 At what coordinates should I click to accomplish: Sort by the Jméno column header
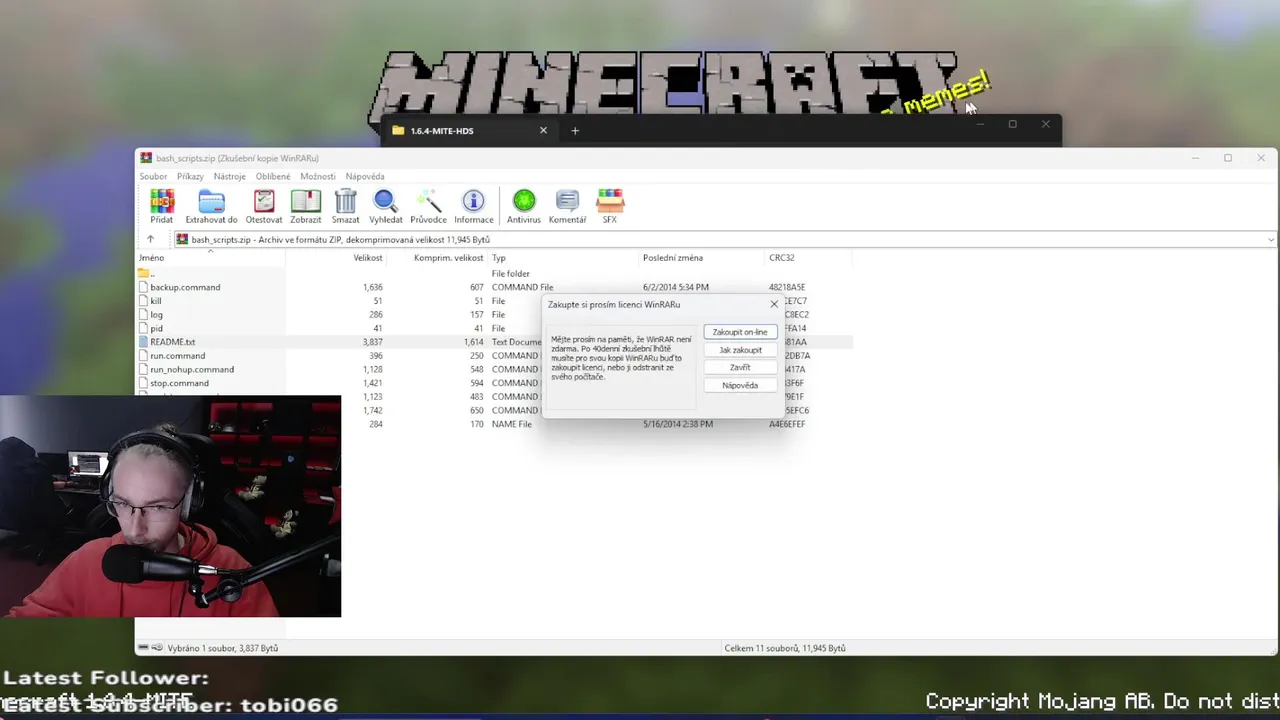point(211,257)
